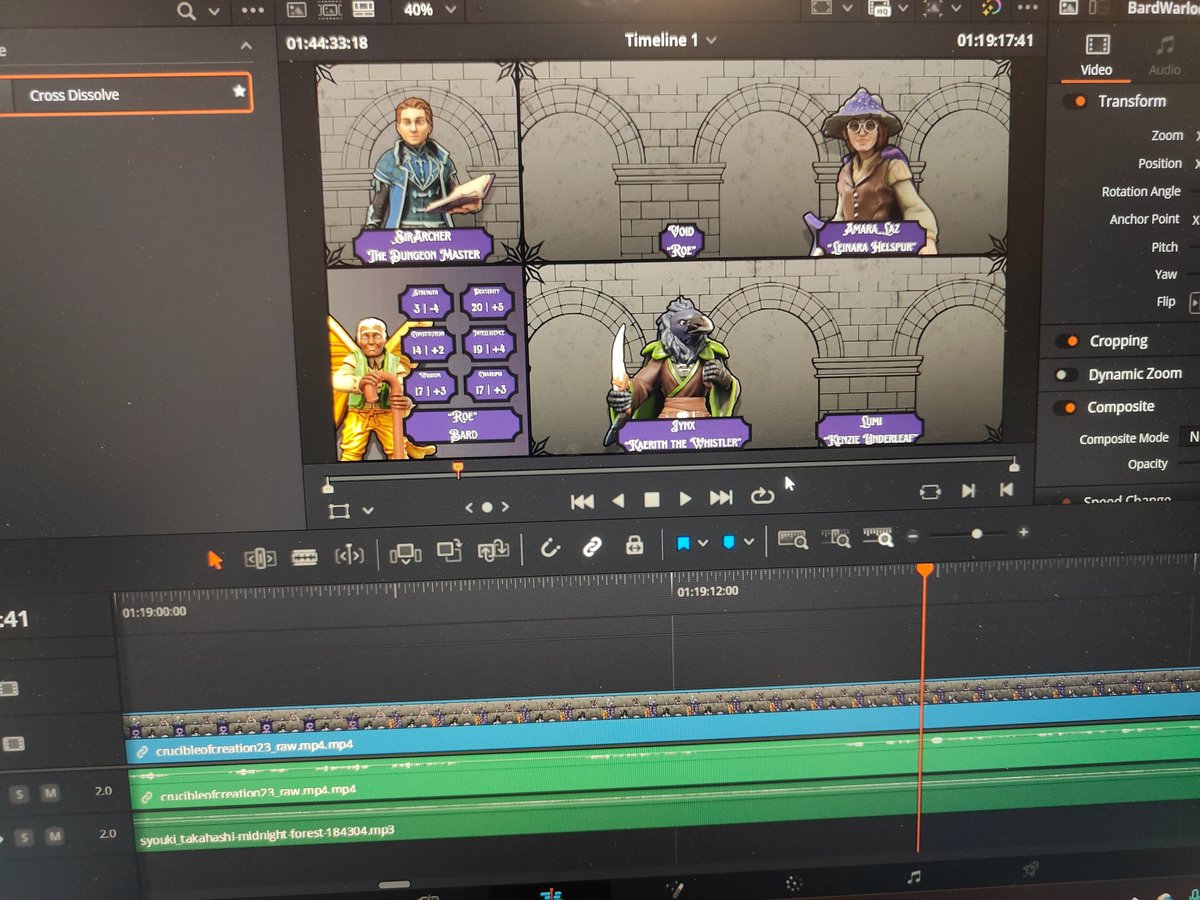Select the arrow Selection mode tool
This screenshot has width=1200, height=900.
(215, 559)
